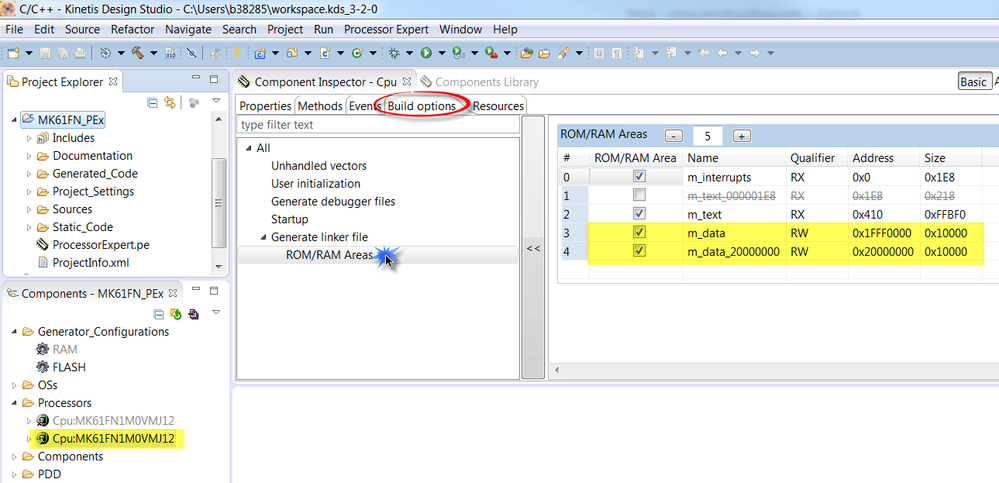Switch to the Resources tab

coord(498,106)
